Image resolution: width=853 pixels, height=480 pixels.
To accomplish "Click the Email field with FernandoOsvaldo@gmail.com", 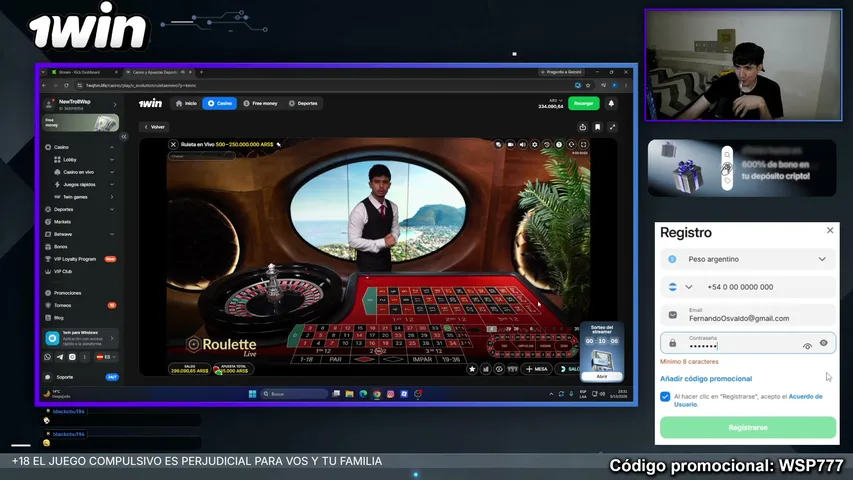I will [x=748, y=315].
